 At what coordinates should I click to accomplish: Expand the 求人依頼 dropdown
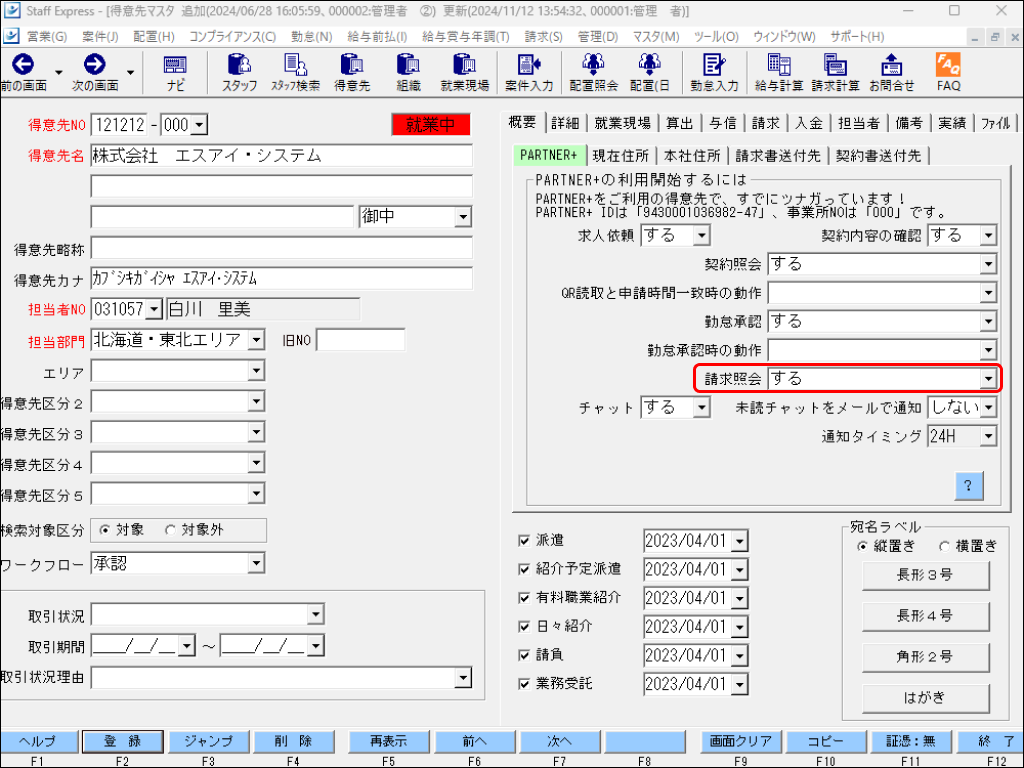[701, 235]
